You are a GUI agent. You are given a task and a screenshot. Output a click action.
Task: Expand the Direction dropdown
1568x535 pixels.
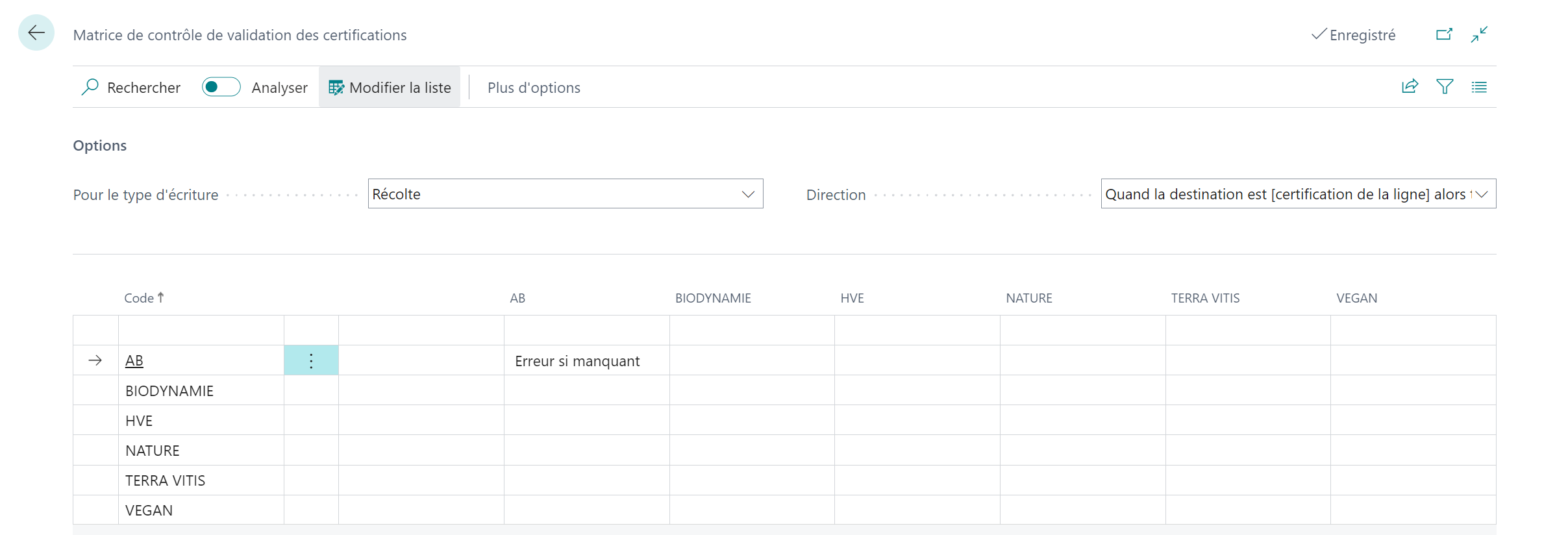pos(1299,193)
